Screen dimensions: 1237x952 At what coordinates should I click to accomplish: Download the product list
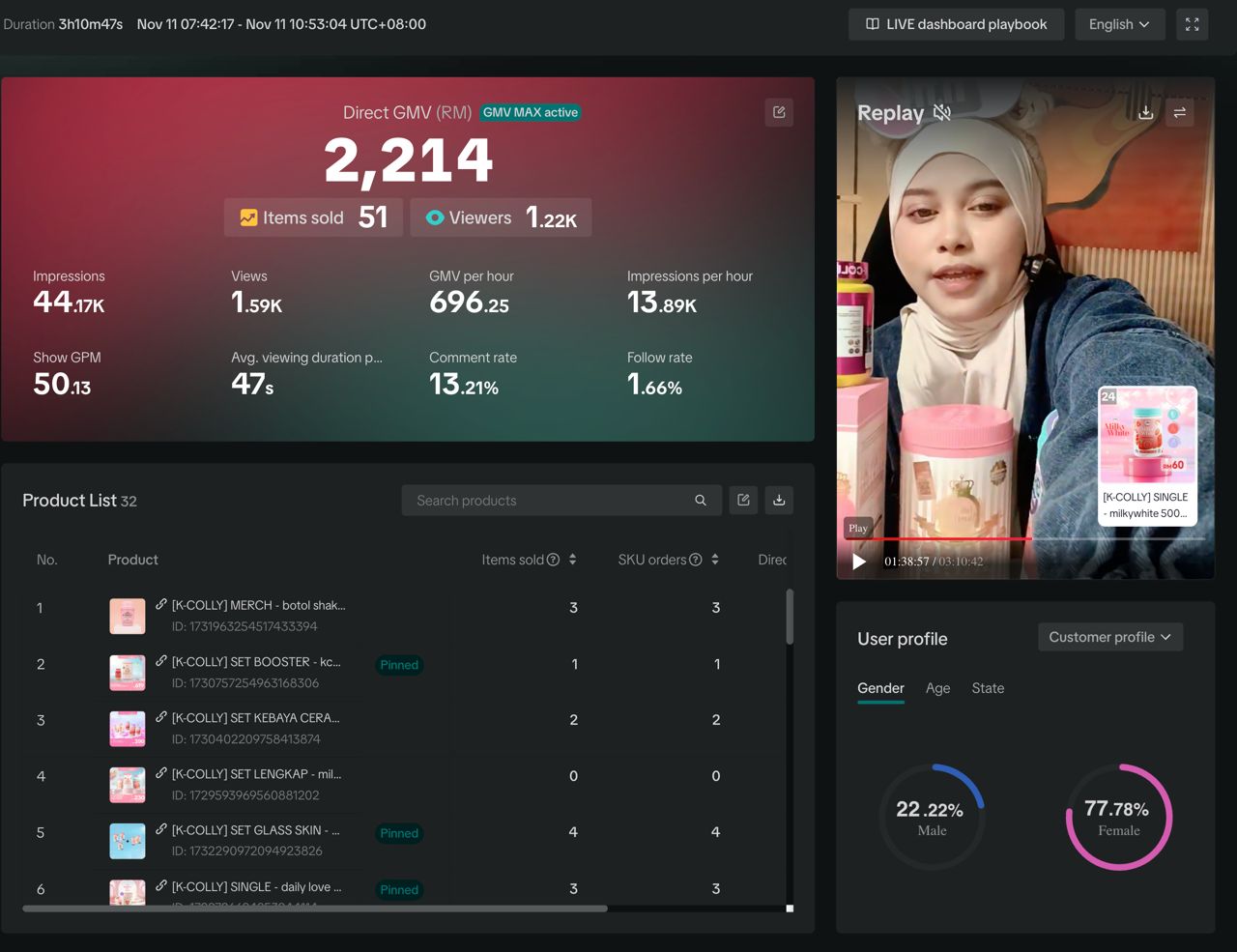point(779,500)
